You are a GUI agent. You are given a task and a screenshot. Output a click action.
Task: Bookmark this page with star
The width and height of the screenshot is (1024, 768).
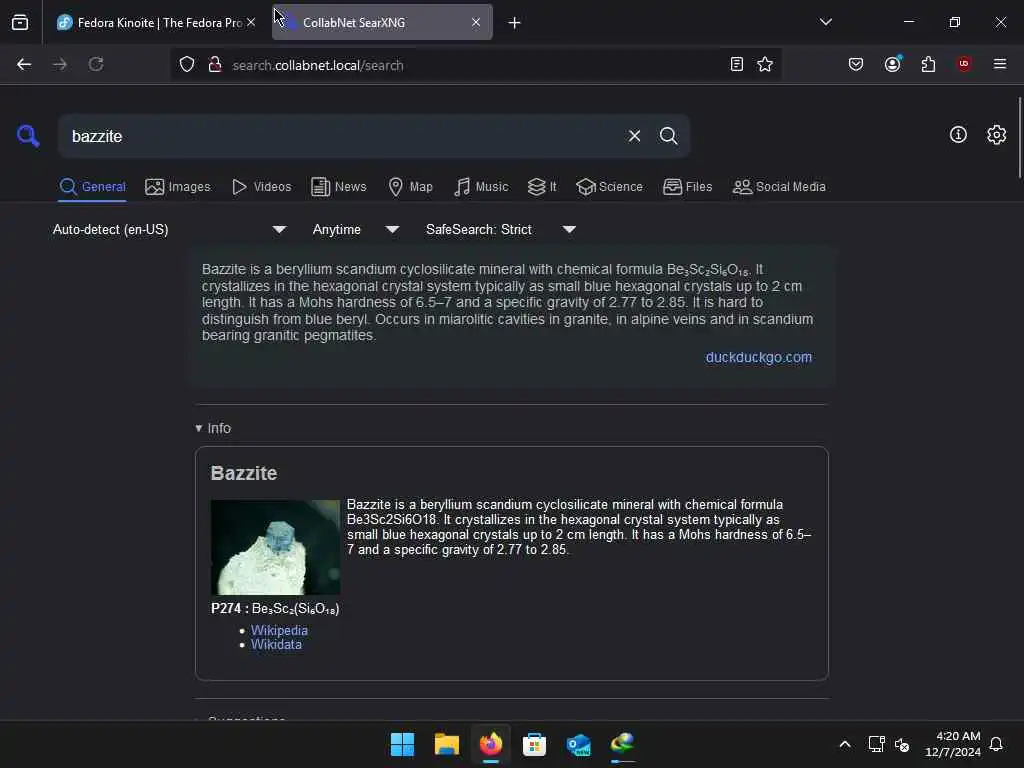765,64
